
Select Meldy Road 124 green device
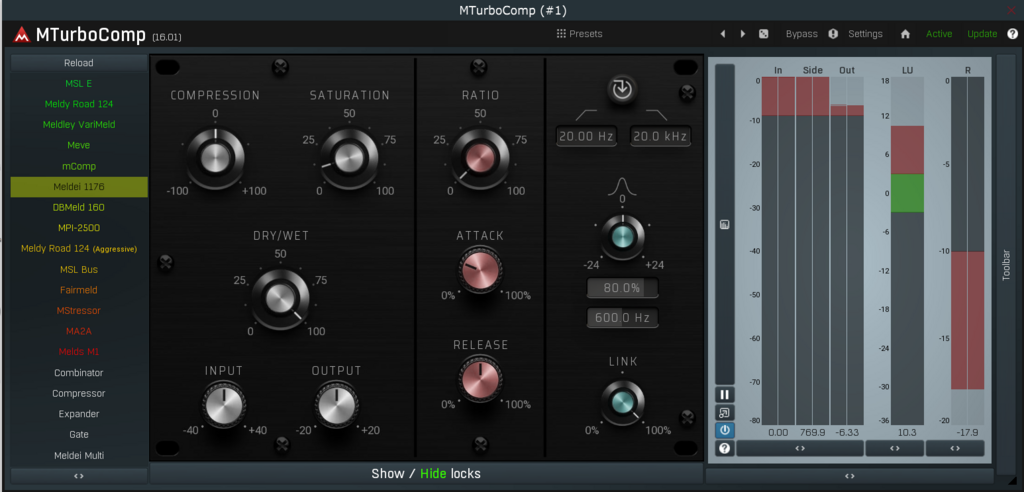78,104
